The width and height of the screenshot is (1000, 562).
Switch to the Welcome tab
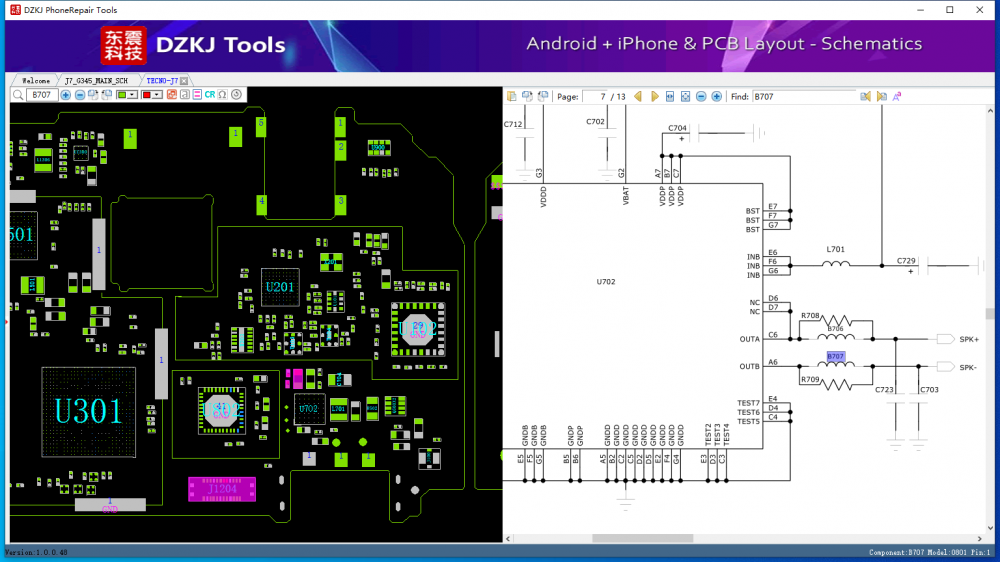click(x=36, y=81)
